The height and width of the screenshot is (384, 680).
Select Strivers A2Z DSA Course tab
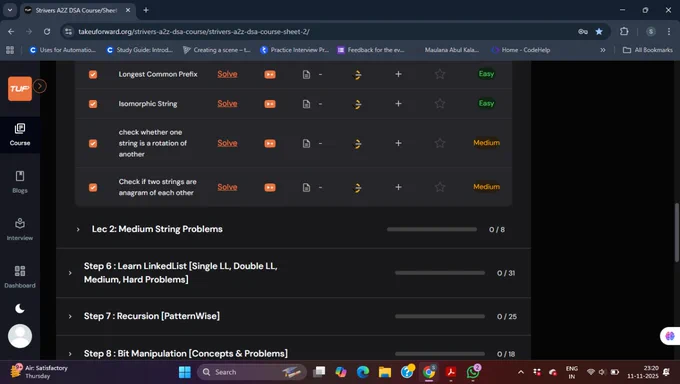coord(78,10)
